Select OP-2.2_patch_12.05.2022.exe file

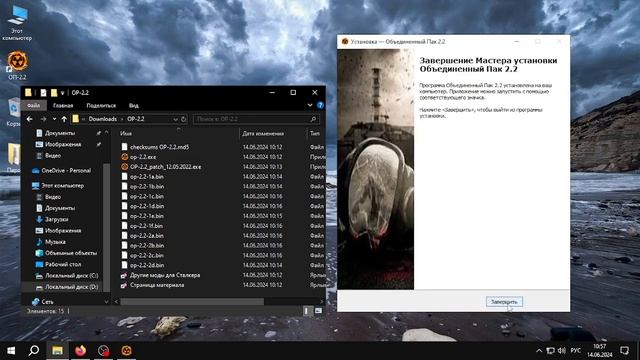point(165,167)
